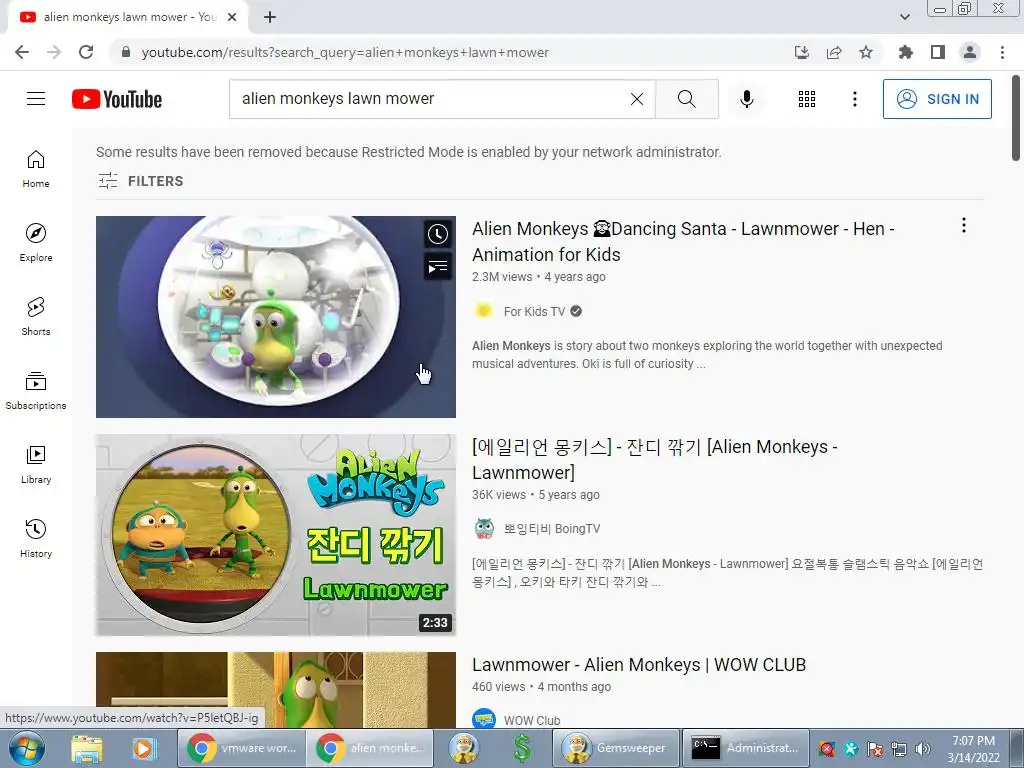Open a new browser tab

pos(270,17)
